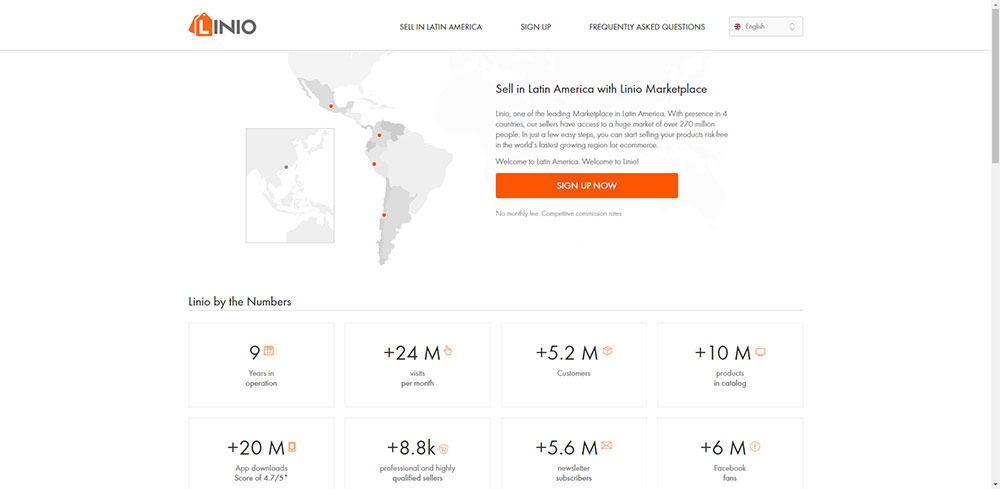Go to Sign Up in the navigation
1000x489 pixels.
(x=535, y=27)
